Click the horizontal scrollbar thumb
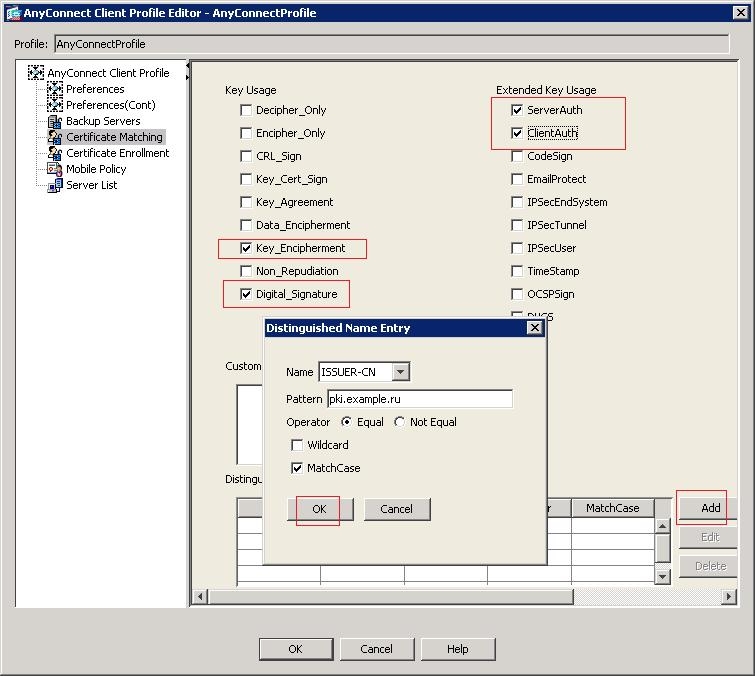Image resolution: width=755 pixels, height=676 pixels. (391, 597)
